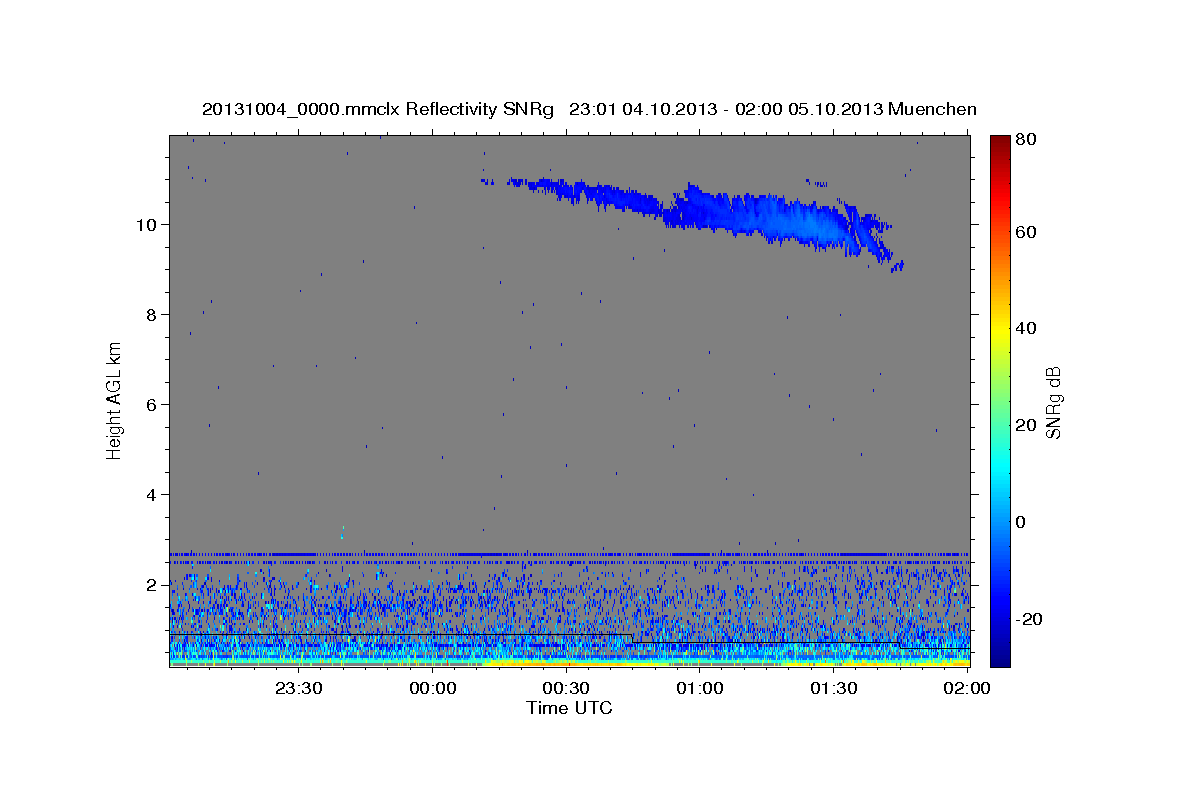This screenshot has width=1200, height=800.
Task: Click the colorbar value 60
Action: [x=1026, y=232]
